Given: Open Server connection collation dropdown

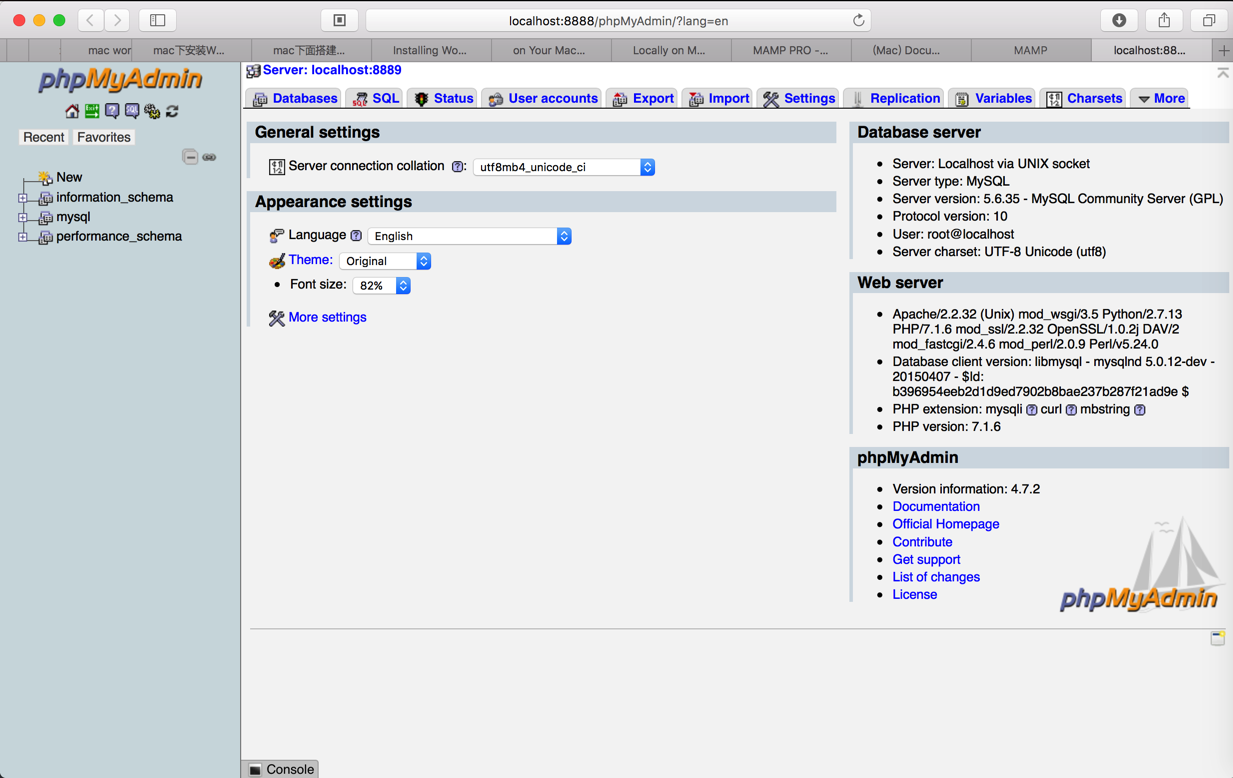Looking at the screenshot, I should pyautogui.click(x=564, y=167).
